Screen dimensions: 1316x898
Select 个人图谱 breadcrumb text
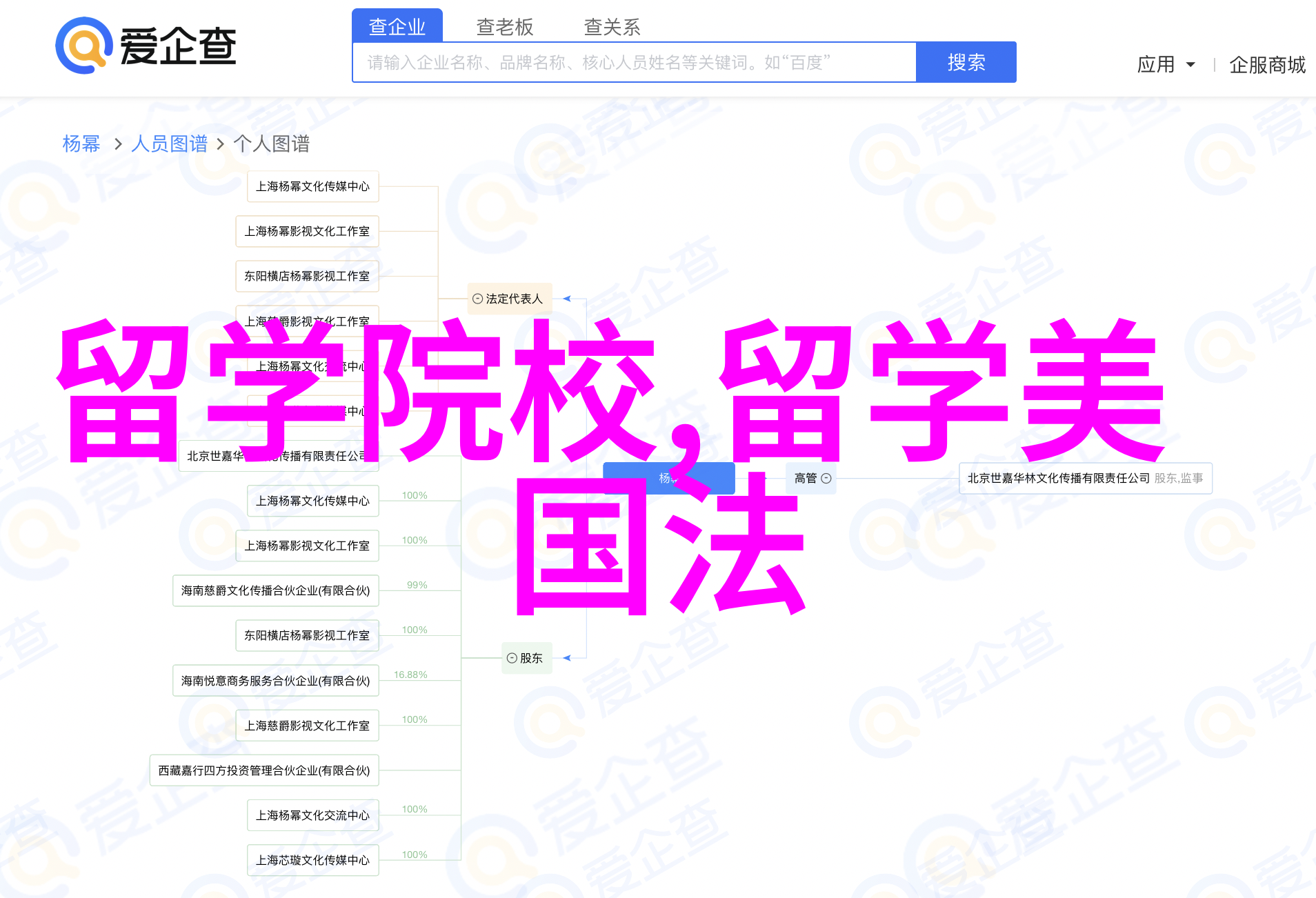[x=272, y=143]
